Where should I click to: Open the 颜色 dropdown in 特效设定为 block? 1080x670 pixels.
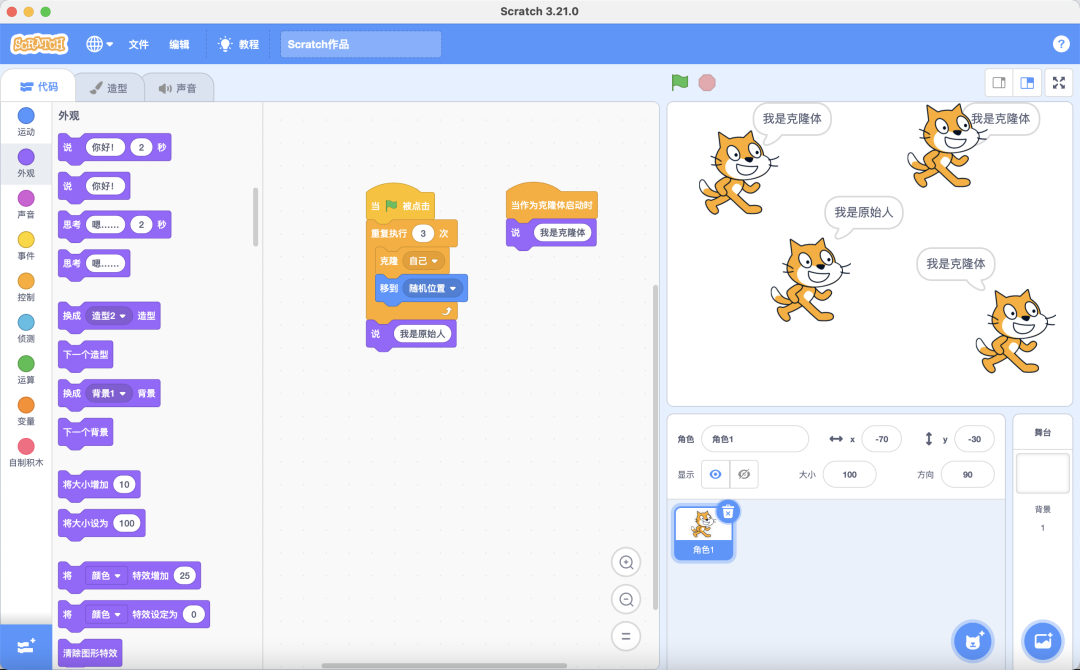(x=105, y=614)
